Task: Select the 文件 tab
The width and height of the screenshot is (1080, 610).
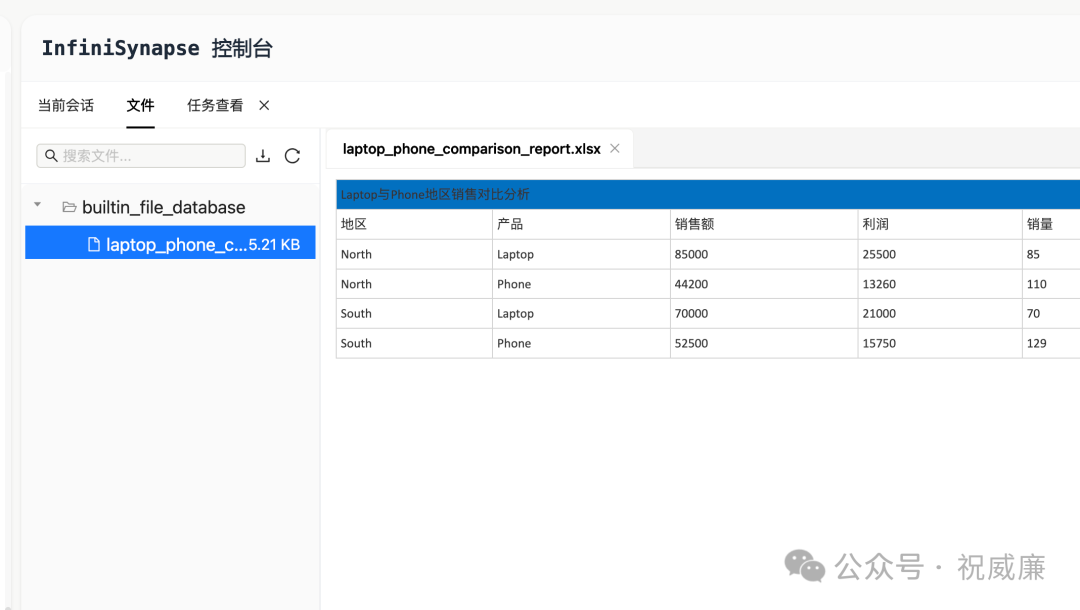Action: pos(140,104)
